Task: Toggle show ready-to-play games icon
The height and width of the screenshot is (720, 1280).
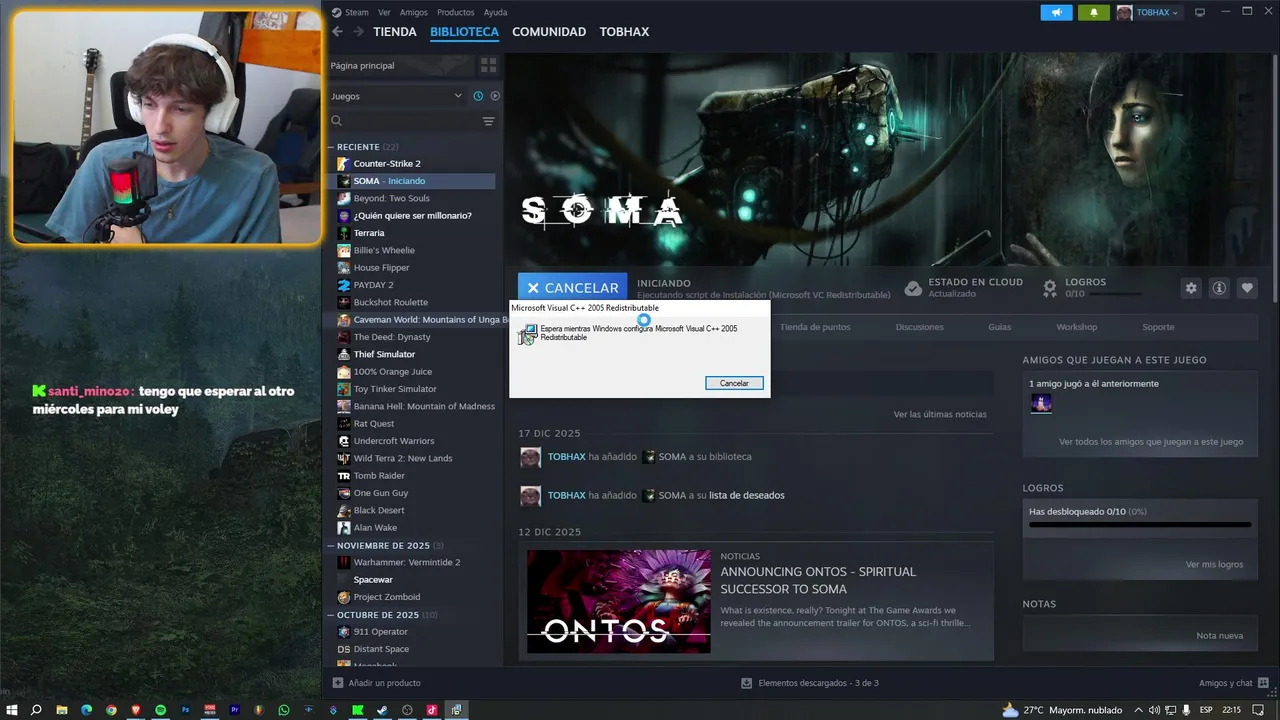Action: [495, 96]
